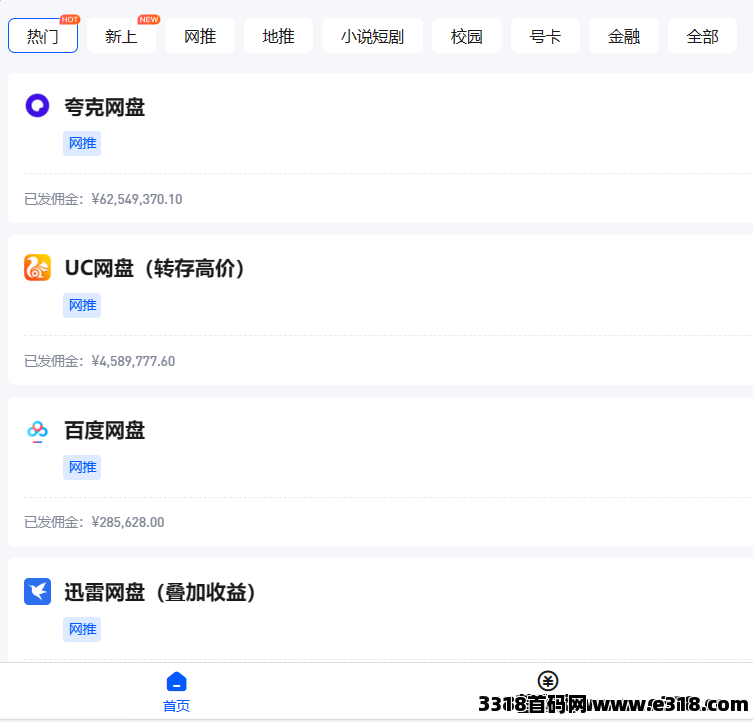Select the 号卡 tab
Screen dimensions: 753x722
[x=546, y=36]
